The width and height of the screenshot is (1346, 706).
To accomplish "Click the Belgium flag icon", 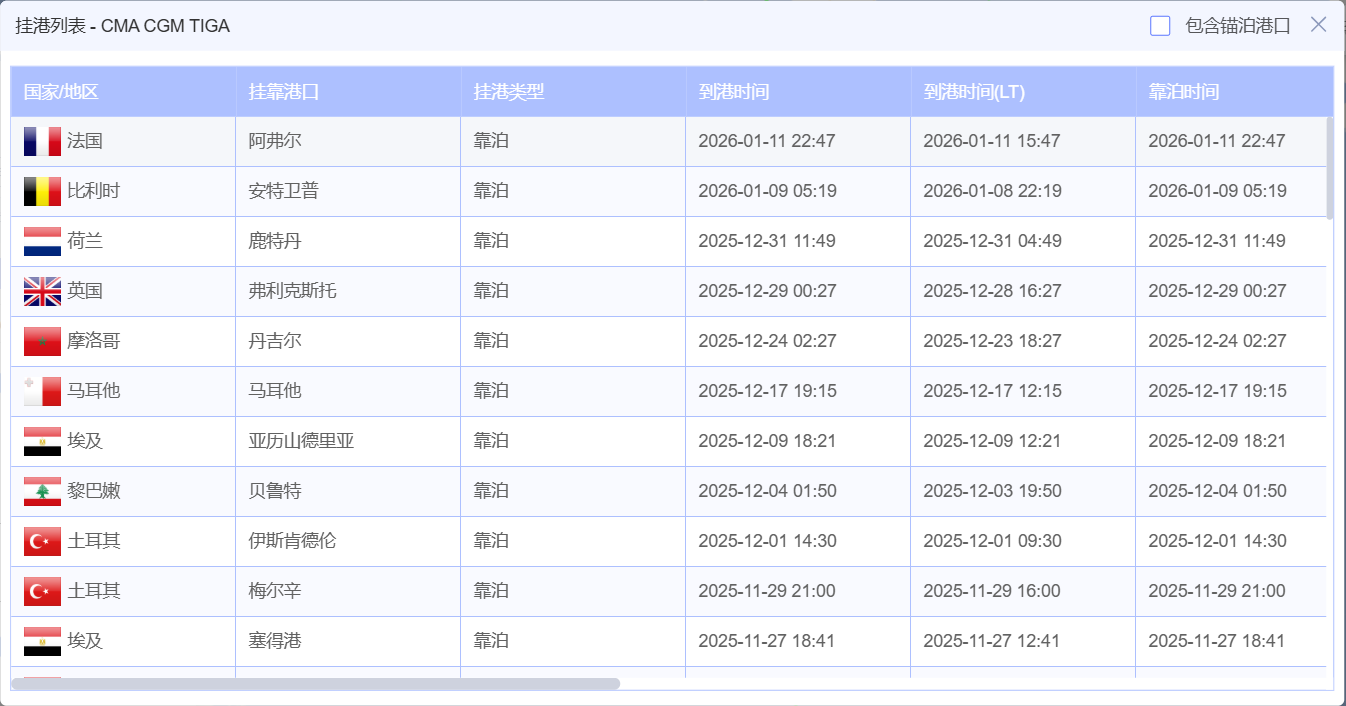I will pos(42,191).
